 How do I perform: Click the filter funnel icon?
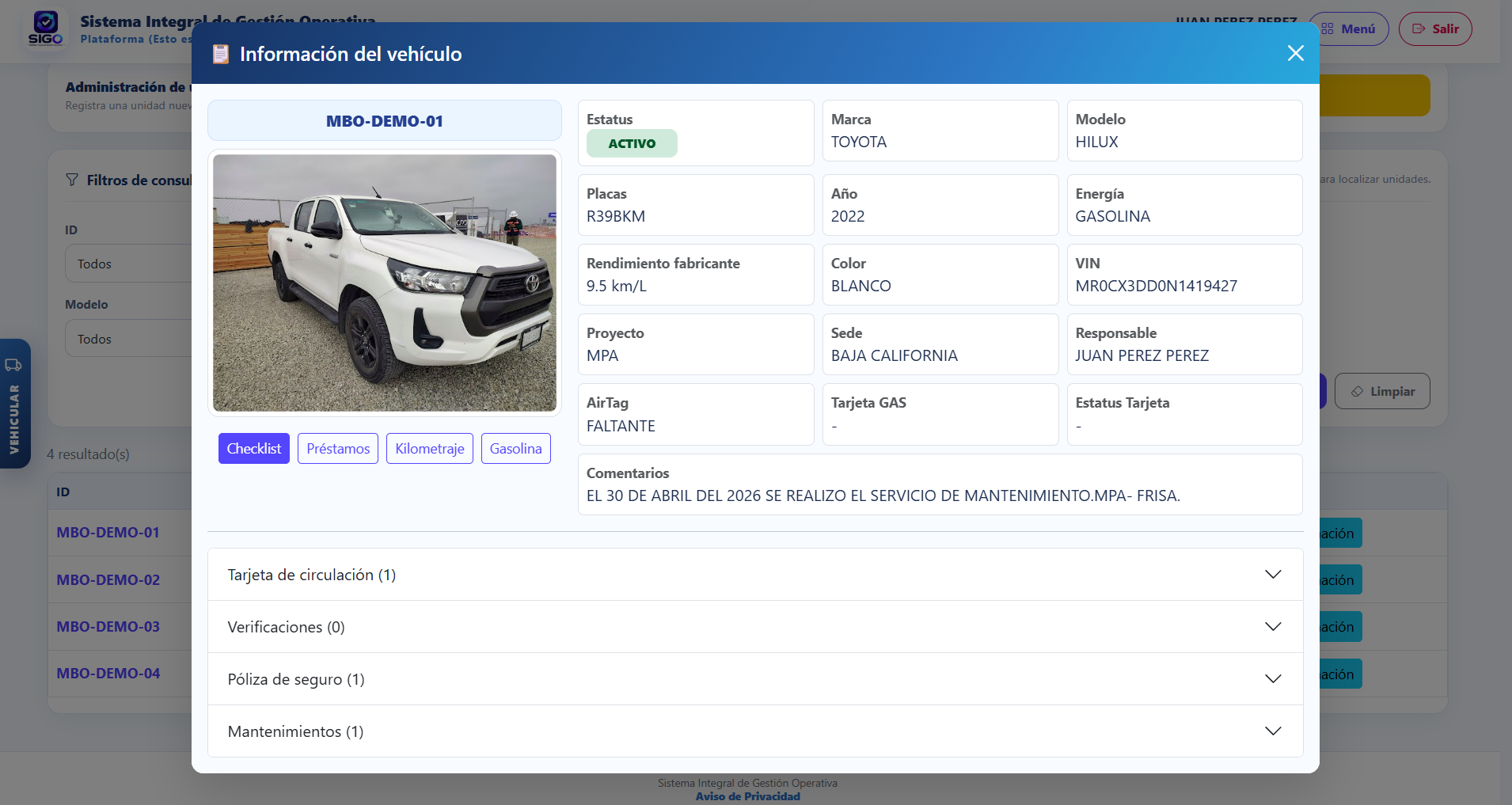(x=72, y=180)
